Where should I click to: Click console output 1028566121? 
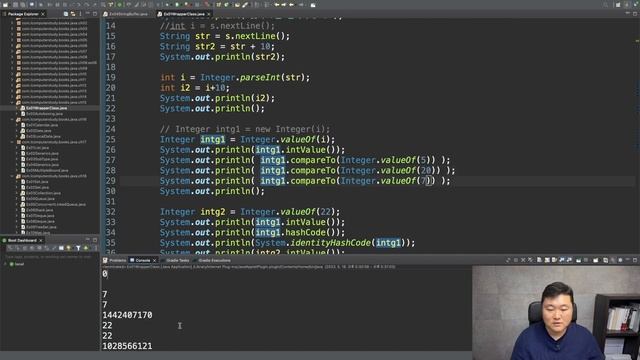coord(127,346)
